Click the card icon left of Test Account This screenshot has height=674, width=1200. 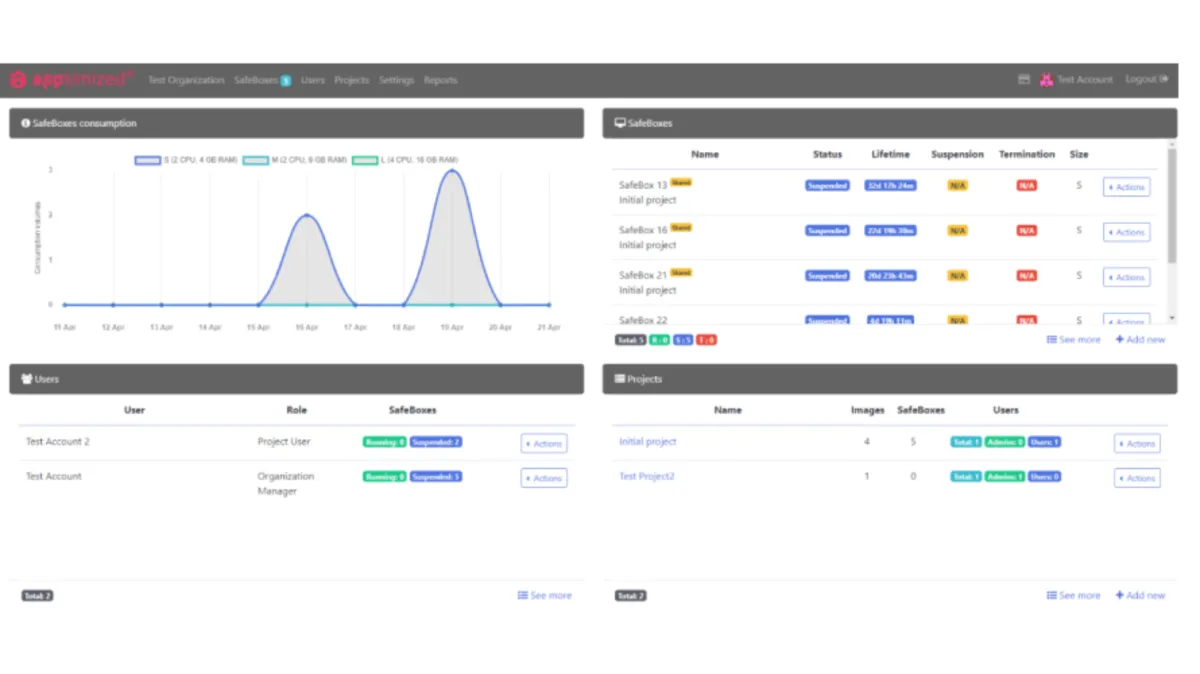pos(1024,80)
